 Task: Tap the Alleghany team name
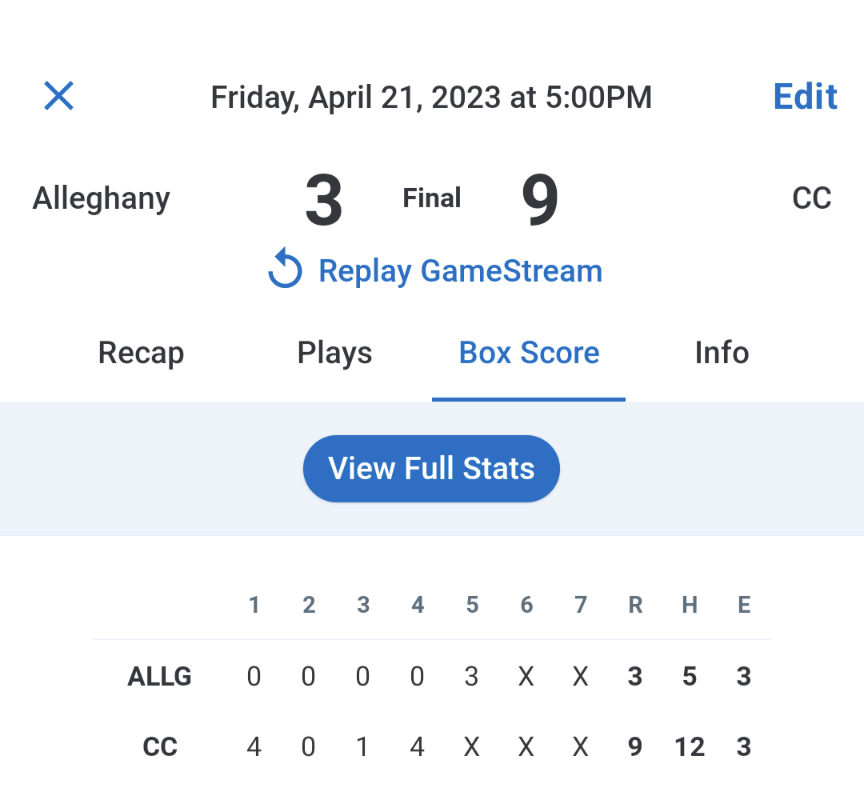pyautogui.click(x=101, y=198)
